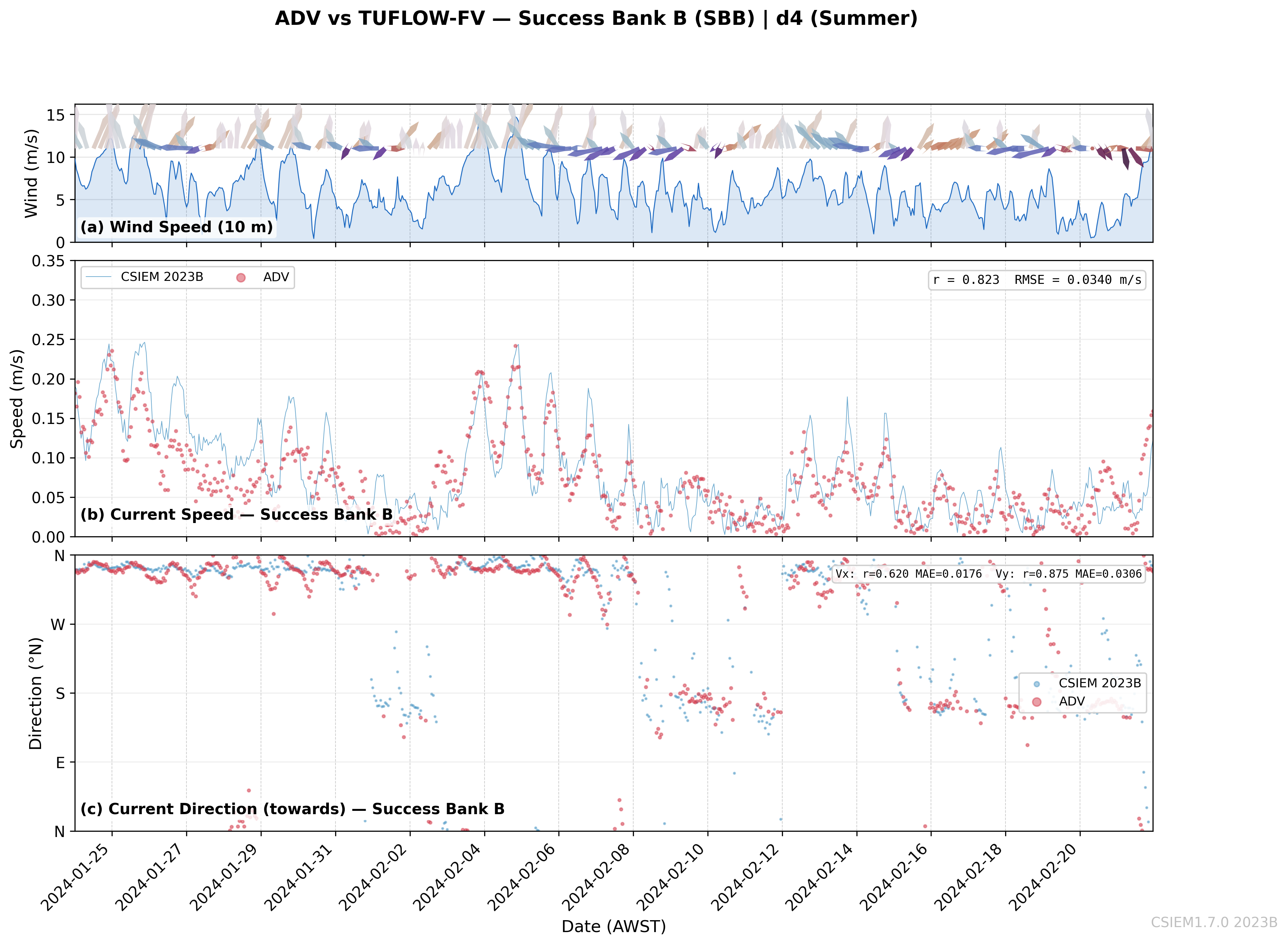Click the "Direction (°N)" y-axis label
The image size is (1288, 945).
point(35,693)
